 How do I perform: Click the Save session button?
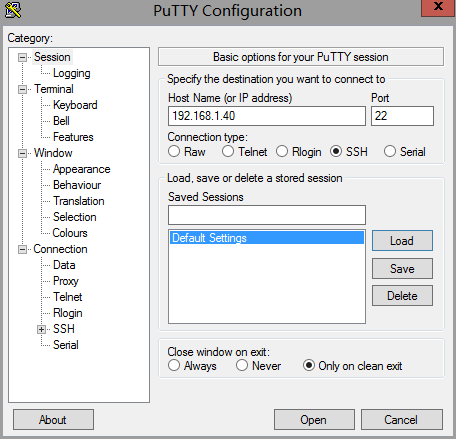pos(402,268)
